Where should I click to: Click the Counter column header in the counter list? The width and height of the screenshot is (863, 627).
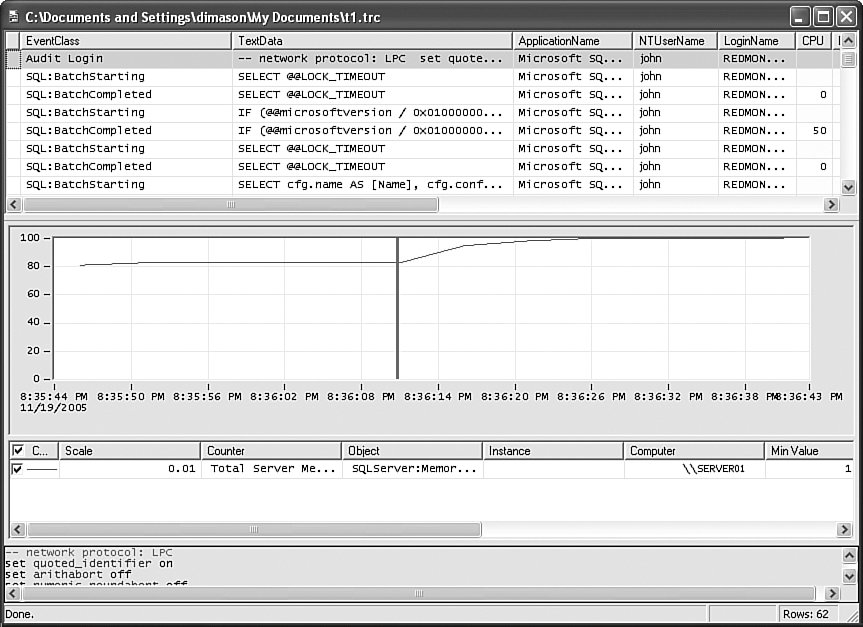pyautogui.click(x=270, y=451)
